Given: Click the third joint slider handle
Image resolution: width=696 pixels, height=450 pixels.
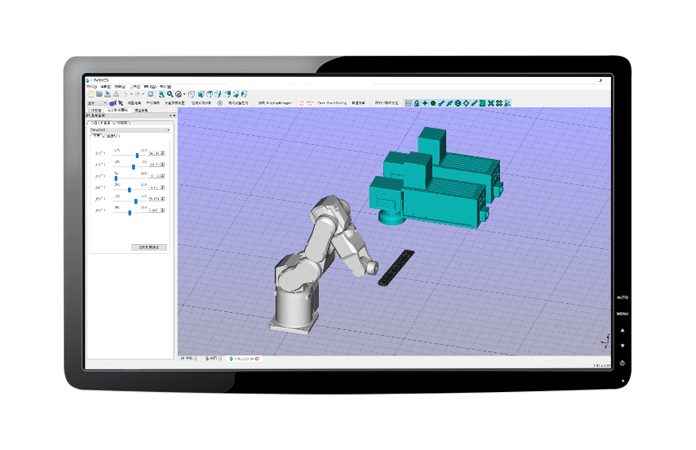Looking at the screenshot, I should pyautogui.click(x=116, y=178).
